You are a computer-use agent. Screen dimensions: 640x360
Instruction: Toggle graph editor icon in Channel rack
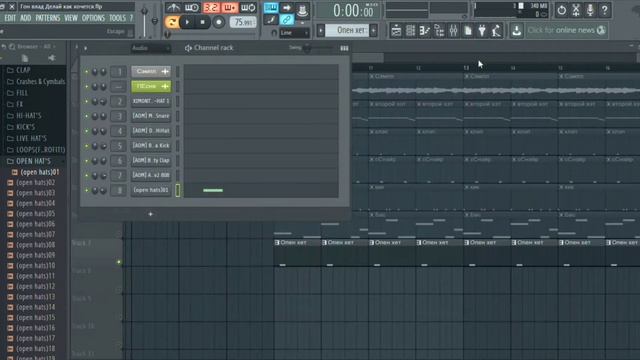click(x=344, y=48)
